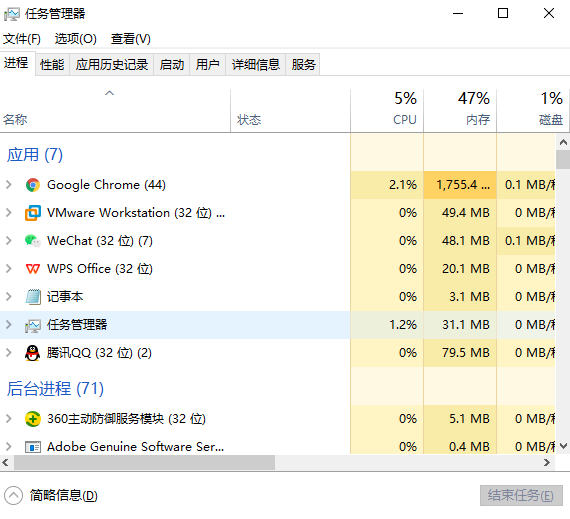Open the 详细信息 tab

coord(256,65)
